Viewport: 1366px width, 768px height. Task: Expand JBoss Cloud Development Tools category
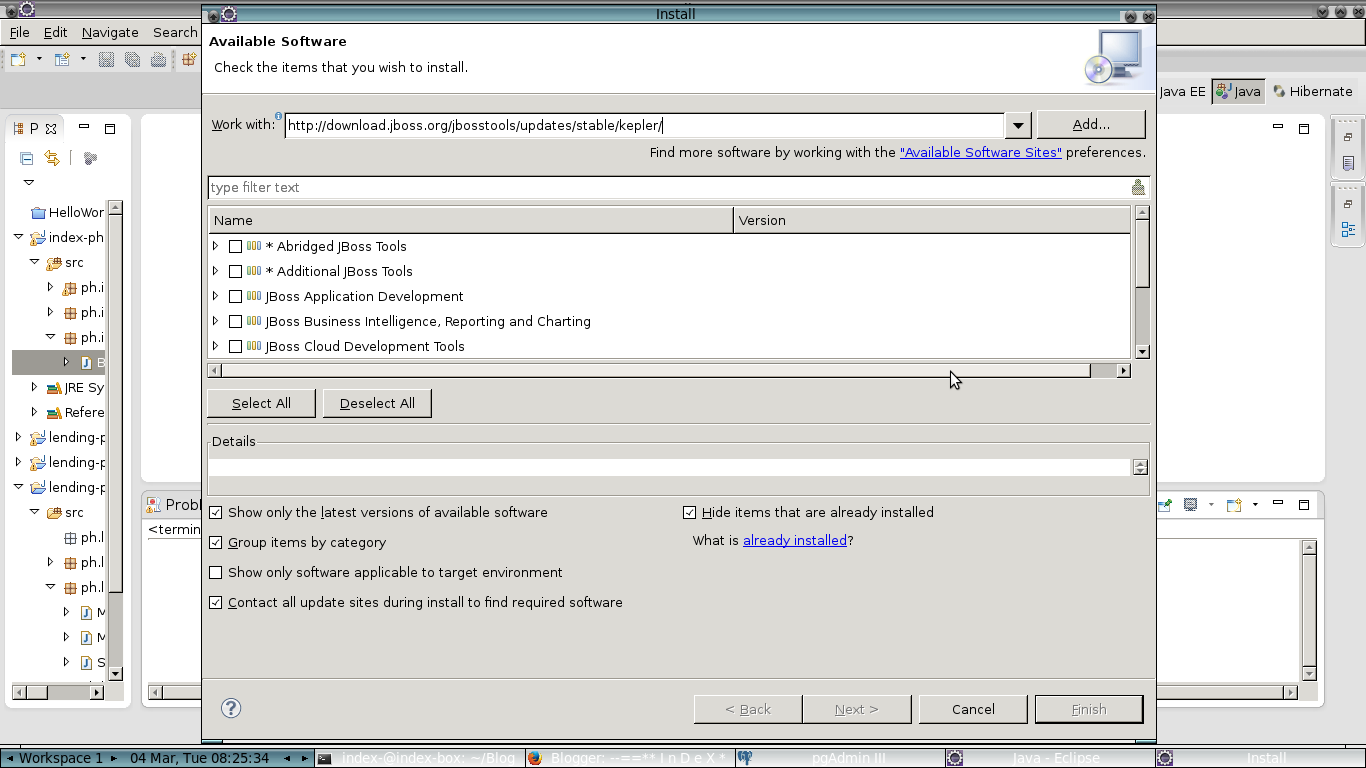point(215,346)
